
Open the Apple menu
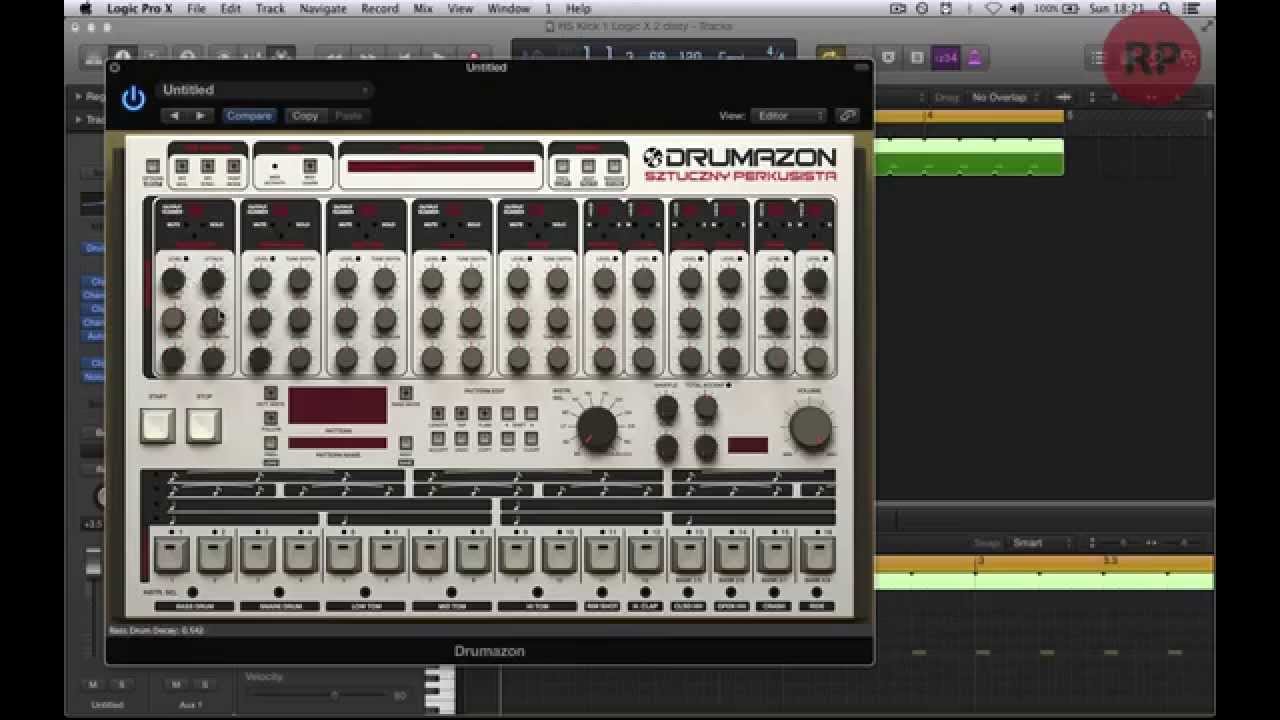(x=86, y=8)
